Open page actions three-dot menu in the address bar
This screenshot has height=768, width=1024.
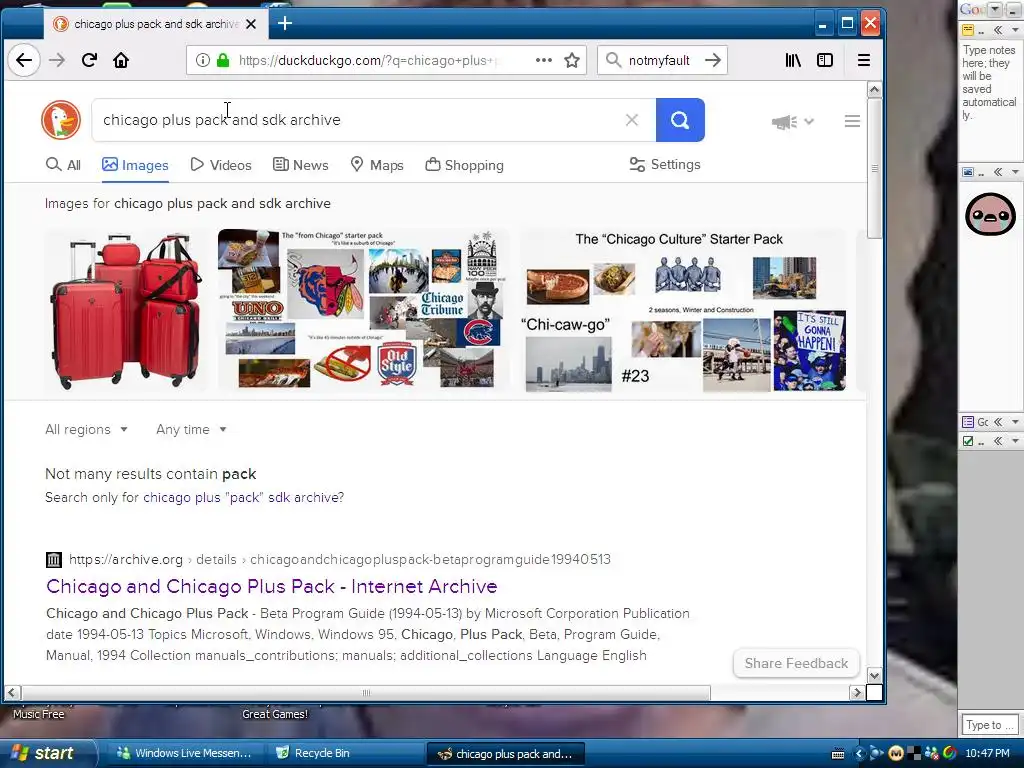coord(543,60)
